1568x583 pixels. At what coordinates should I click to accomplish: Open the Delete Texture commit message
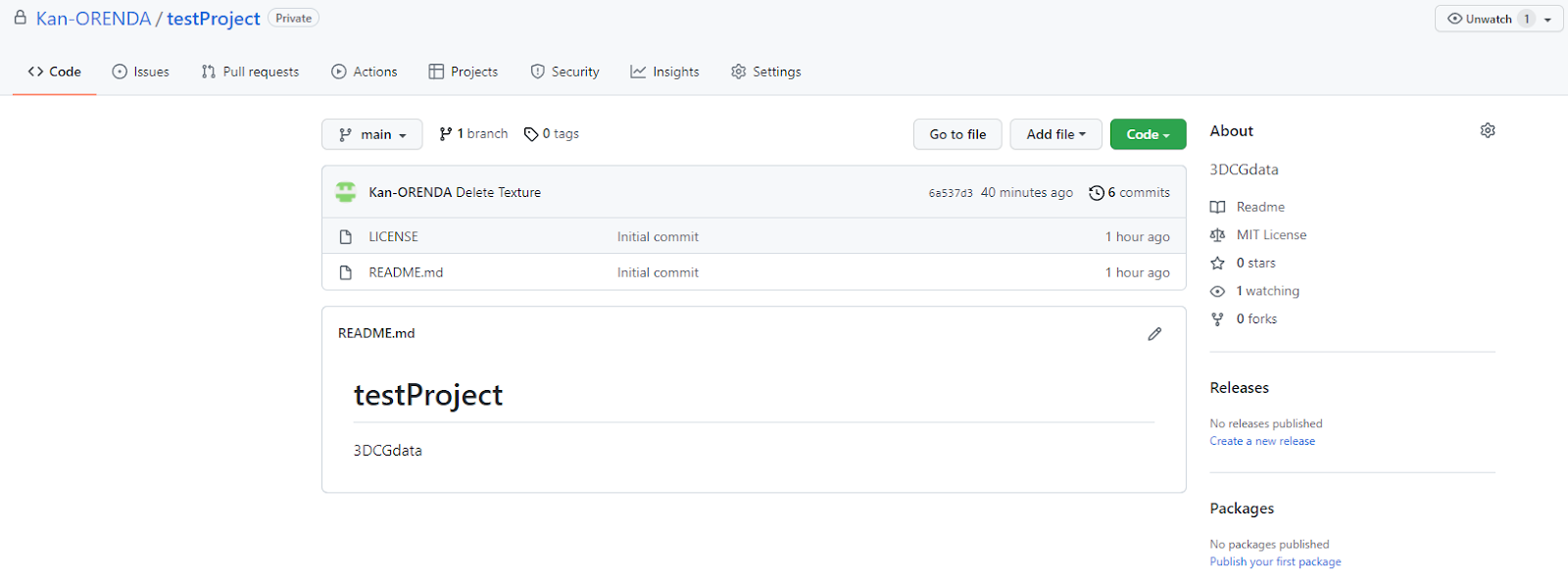[499, 193]
